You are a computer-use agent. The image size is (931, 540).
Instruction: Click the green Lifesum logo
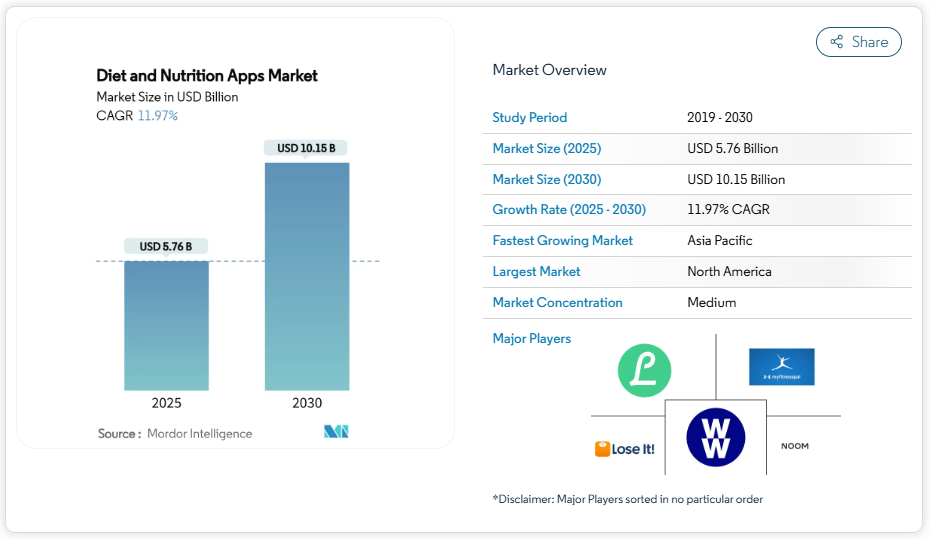click(644, 369)
